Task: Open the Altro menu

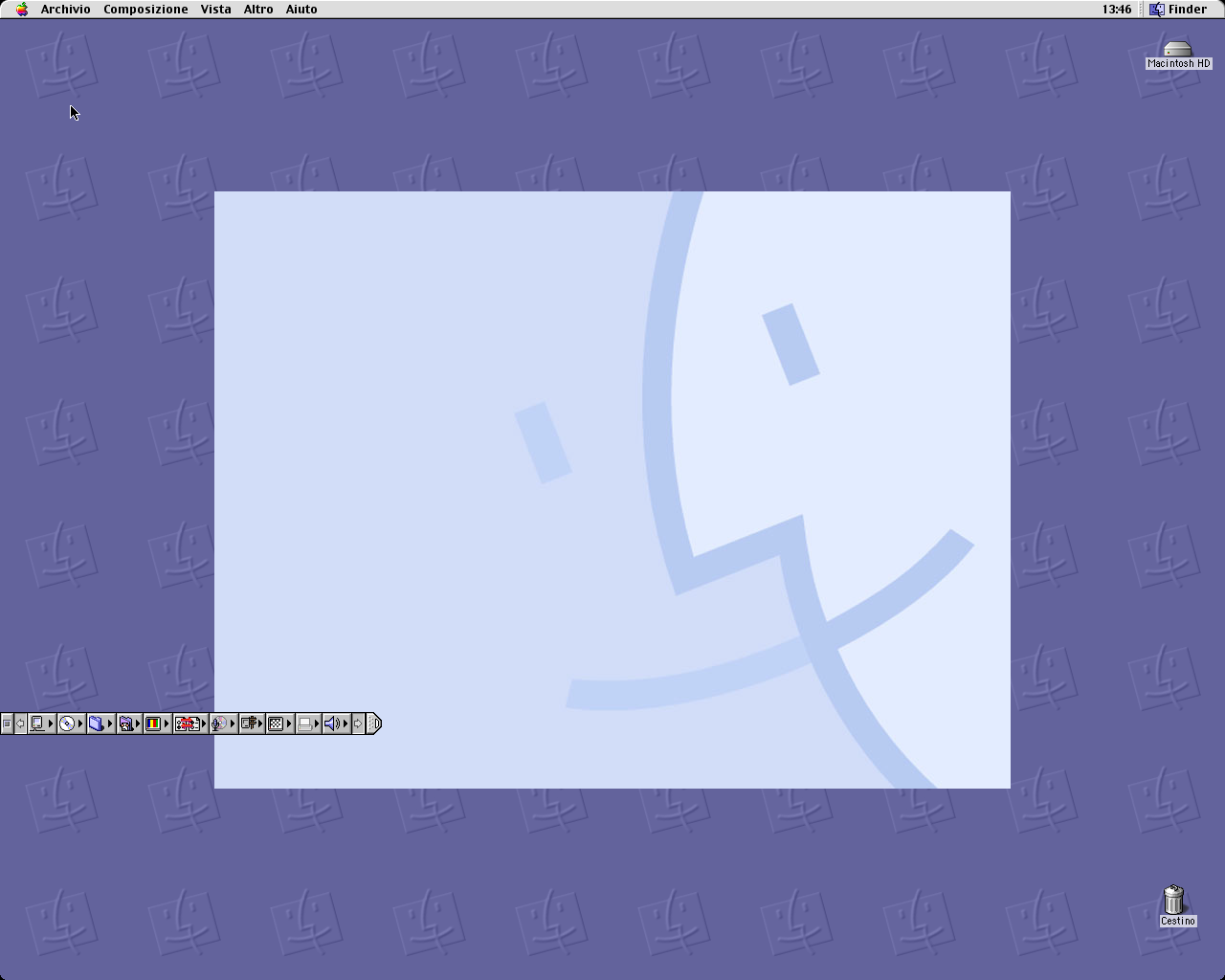Action: coord(258,10)
